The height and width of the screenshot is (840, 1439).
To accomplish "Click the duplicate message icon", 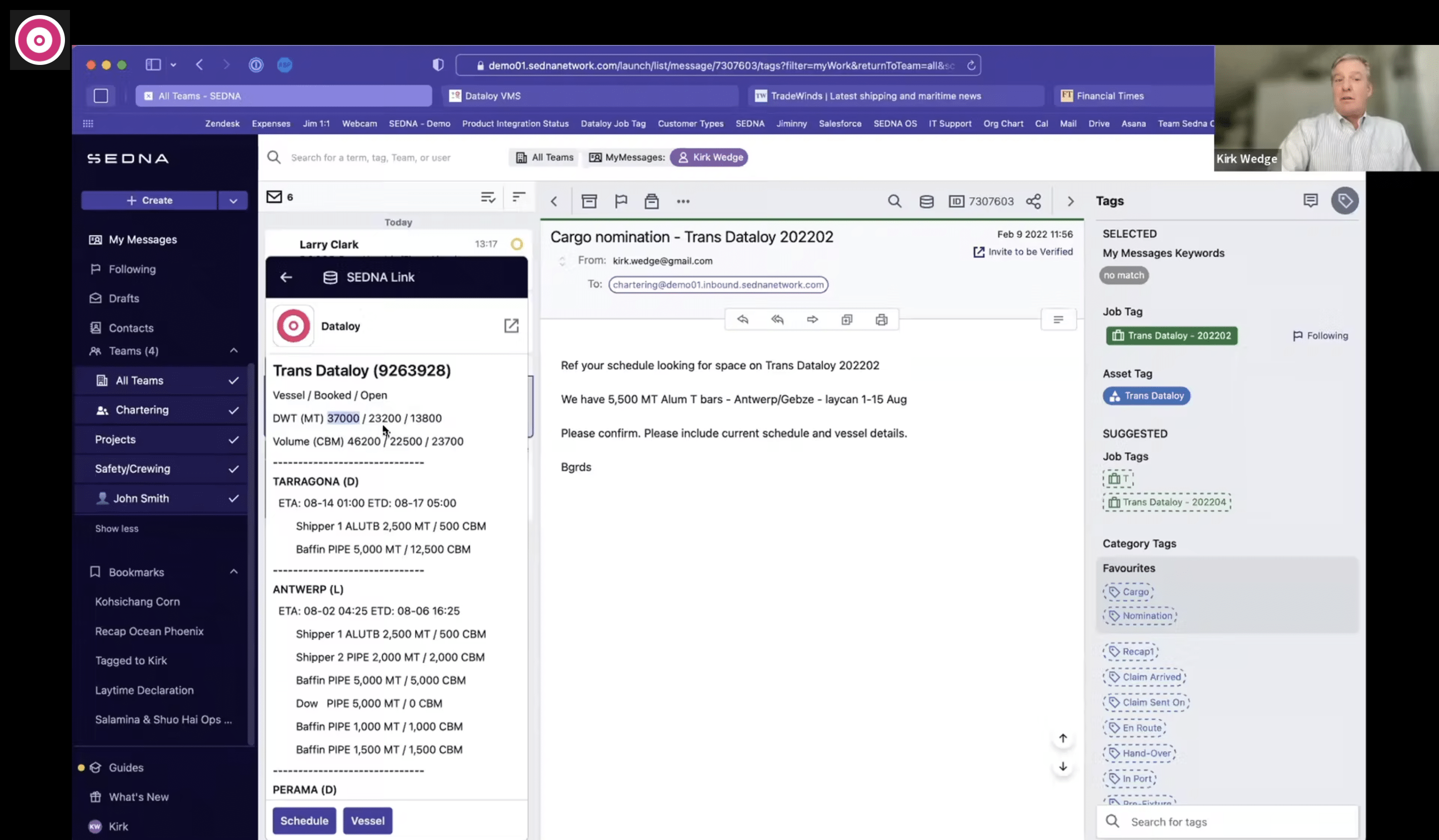I will click(x=847, y=320).
